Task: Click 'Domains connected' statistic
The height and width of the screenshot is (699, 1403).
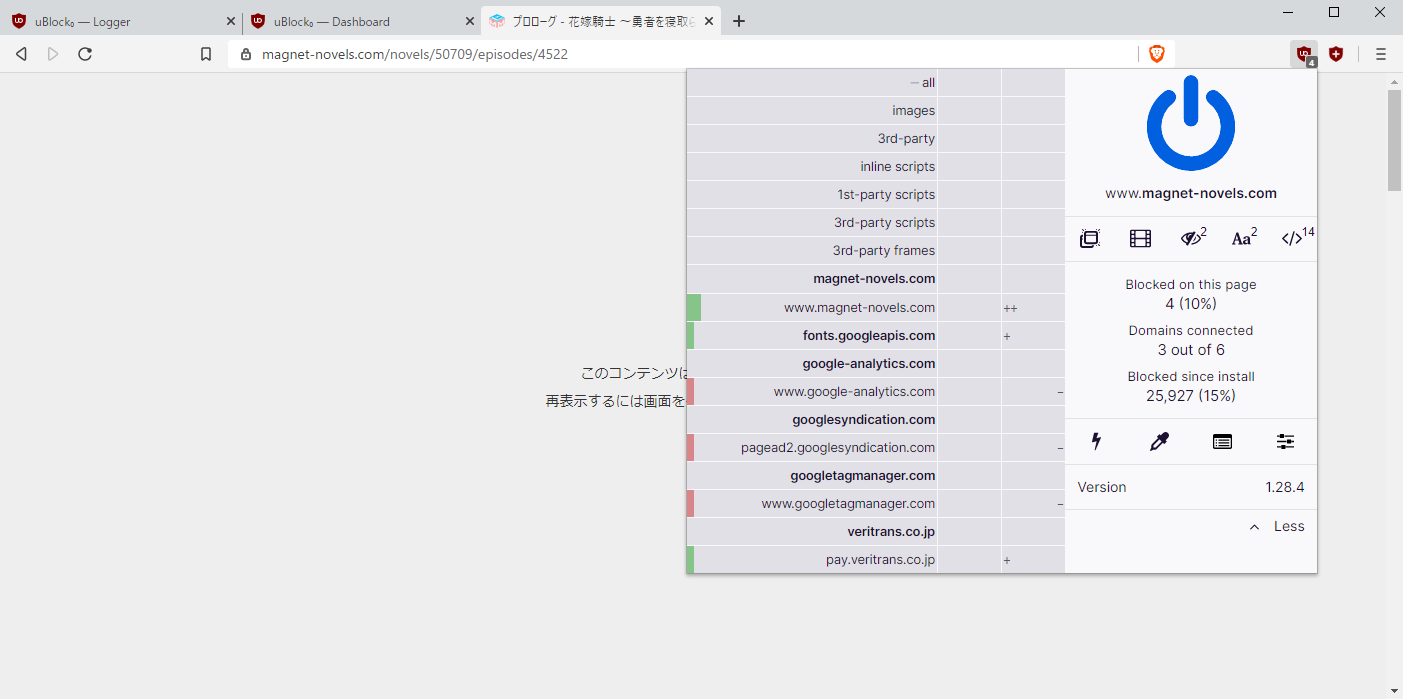Action: tap(1191, 340)
